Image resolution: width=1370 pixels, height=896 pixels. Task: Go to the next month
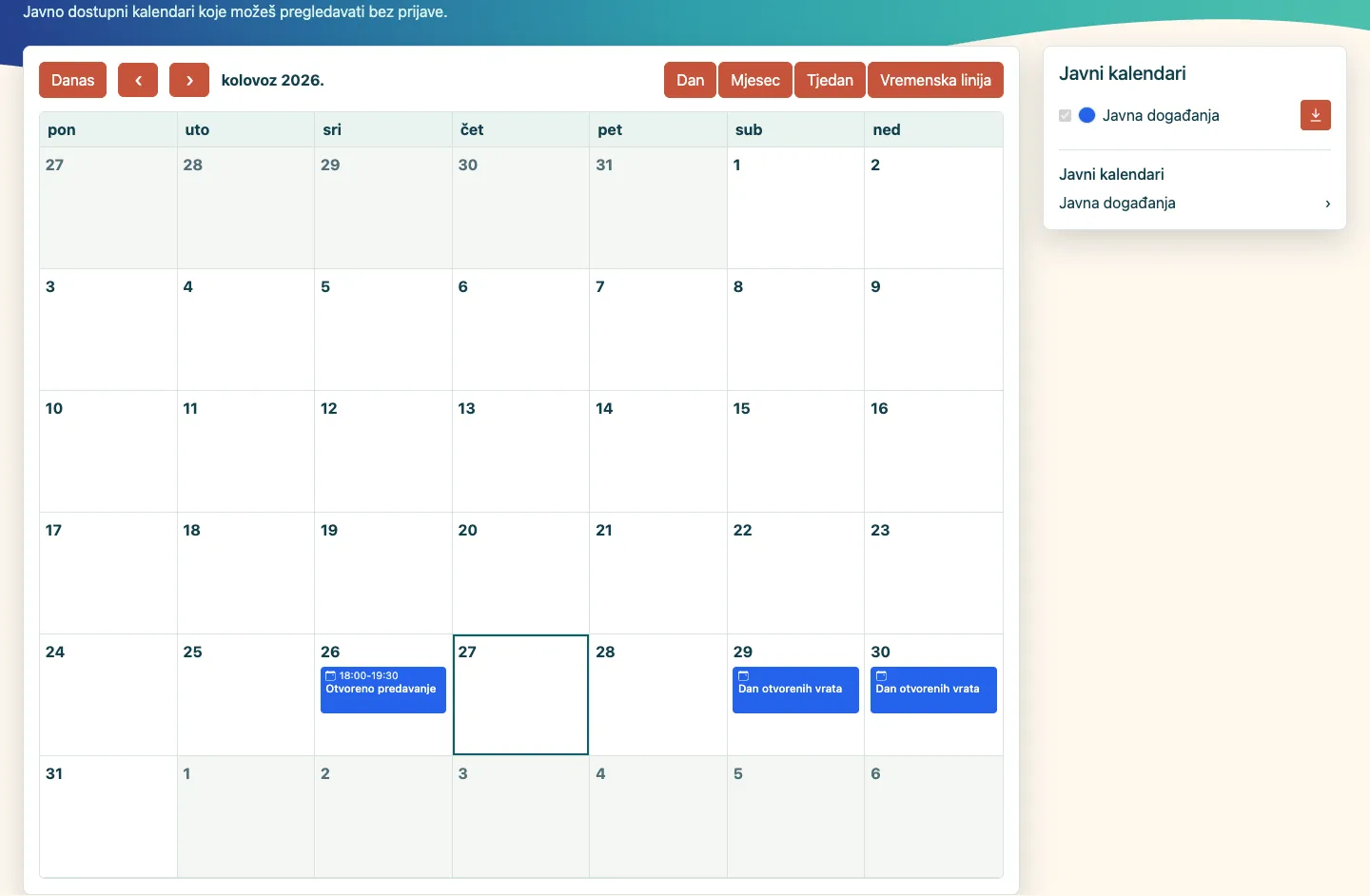coord(189,80)
